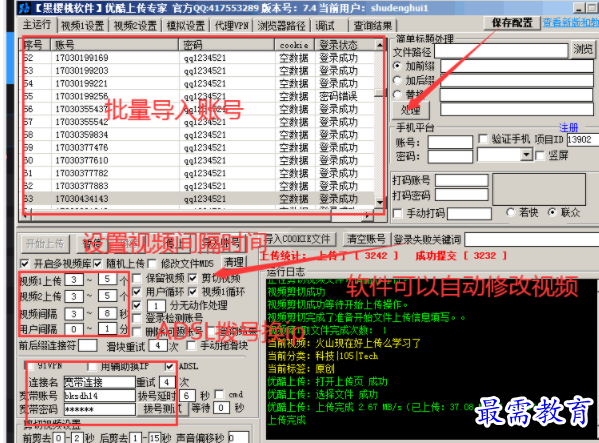Toggle the 分无动作处理 checkbox
599x443 pixels.
(x=137, y=305)
